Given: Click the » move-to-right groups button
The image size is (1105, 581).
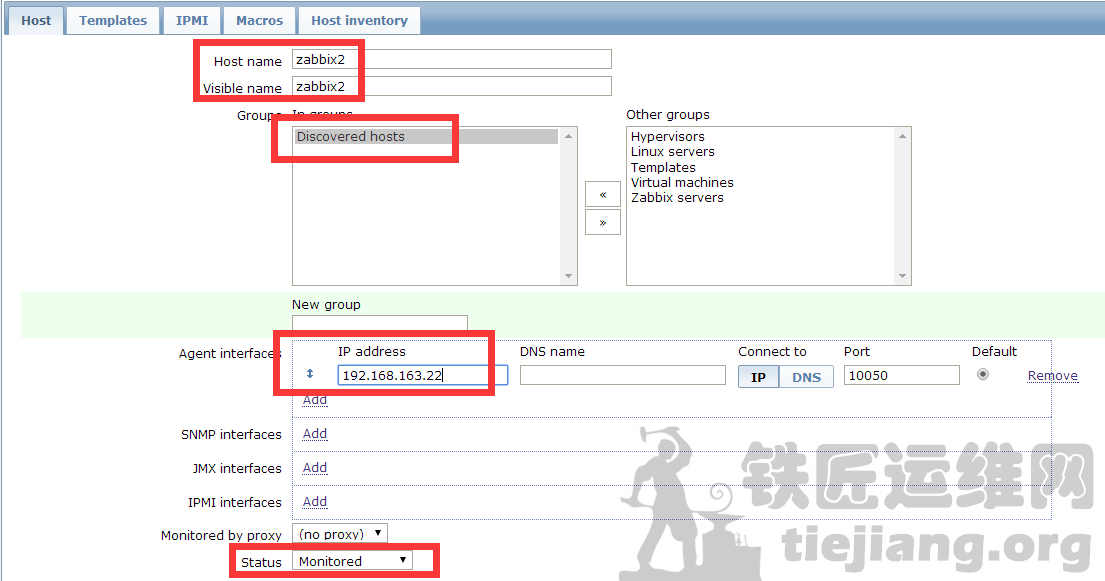Looking at the screenshot, I should (603, 222).
